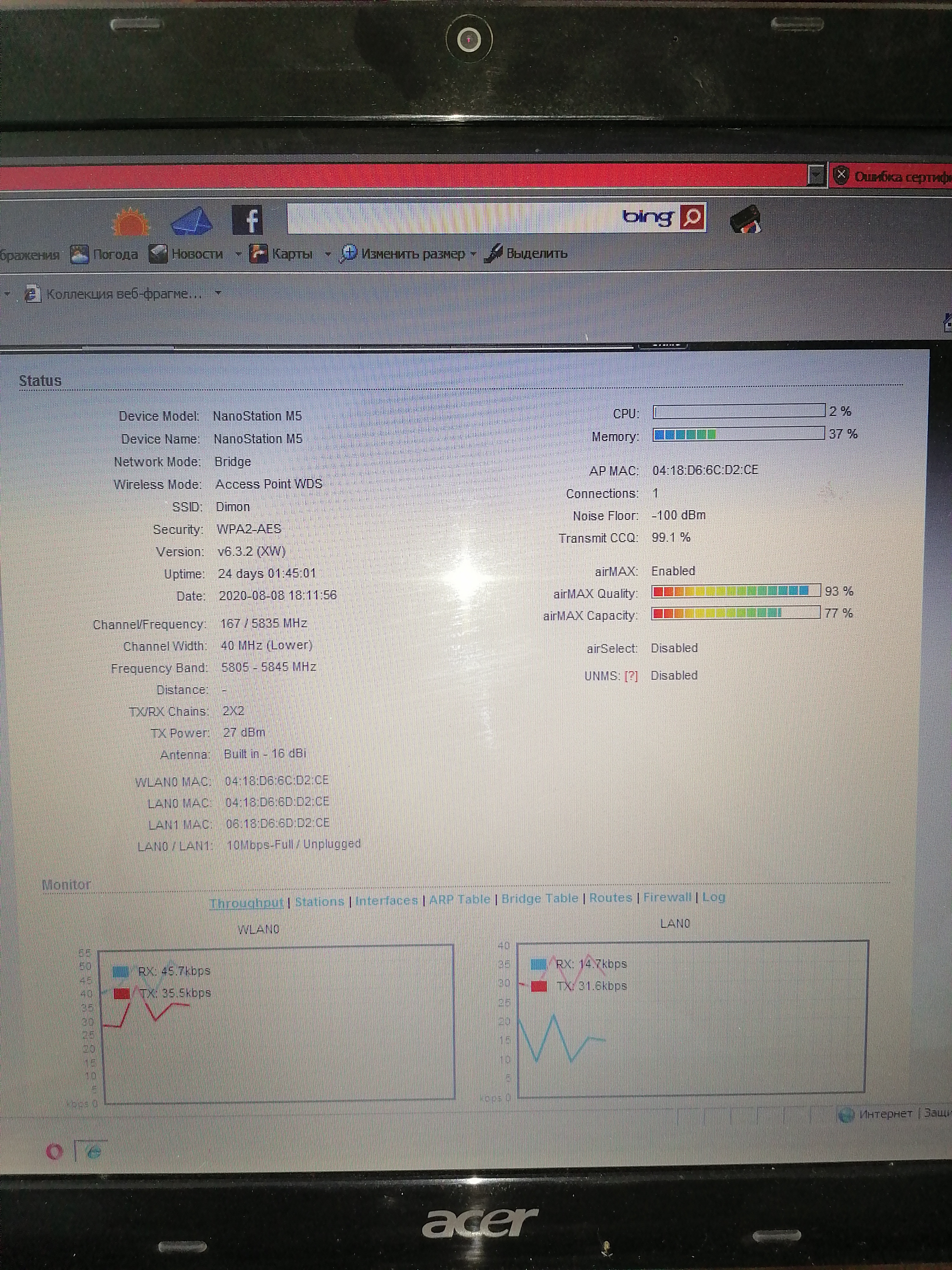Select Uptime value 24 days 01:45:01
Image resolution: width=952 pixels, height=1270 pixels.
click(x=267, y=574)
